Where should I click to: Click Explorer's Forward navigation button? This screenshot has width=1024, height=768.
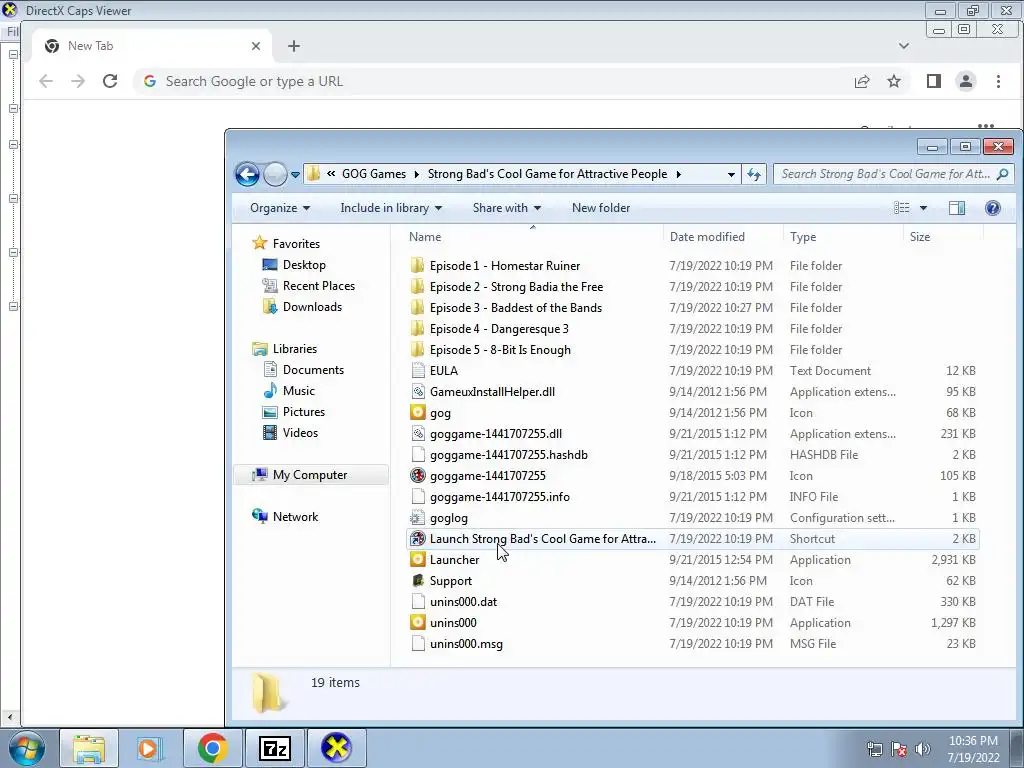[x=276, y=174]
